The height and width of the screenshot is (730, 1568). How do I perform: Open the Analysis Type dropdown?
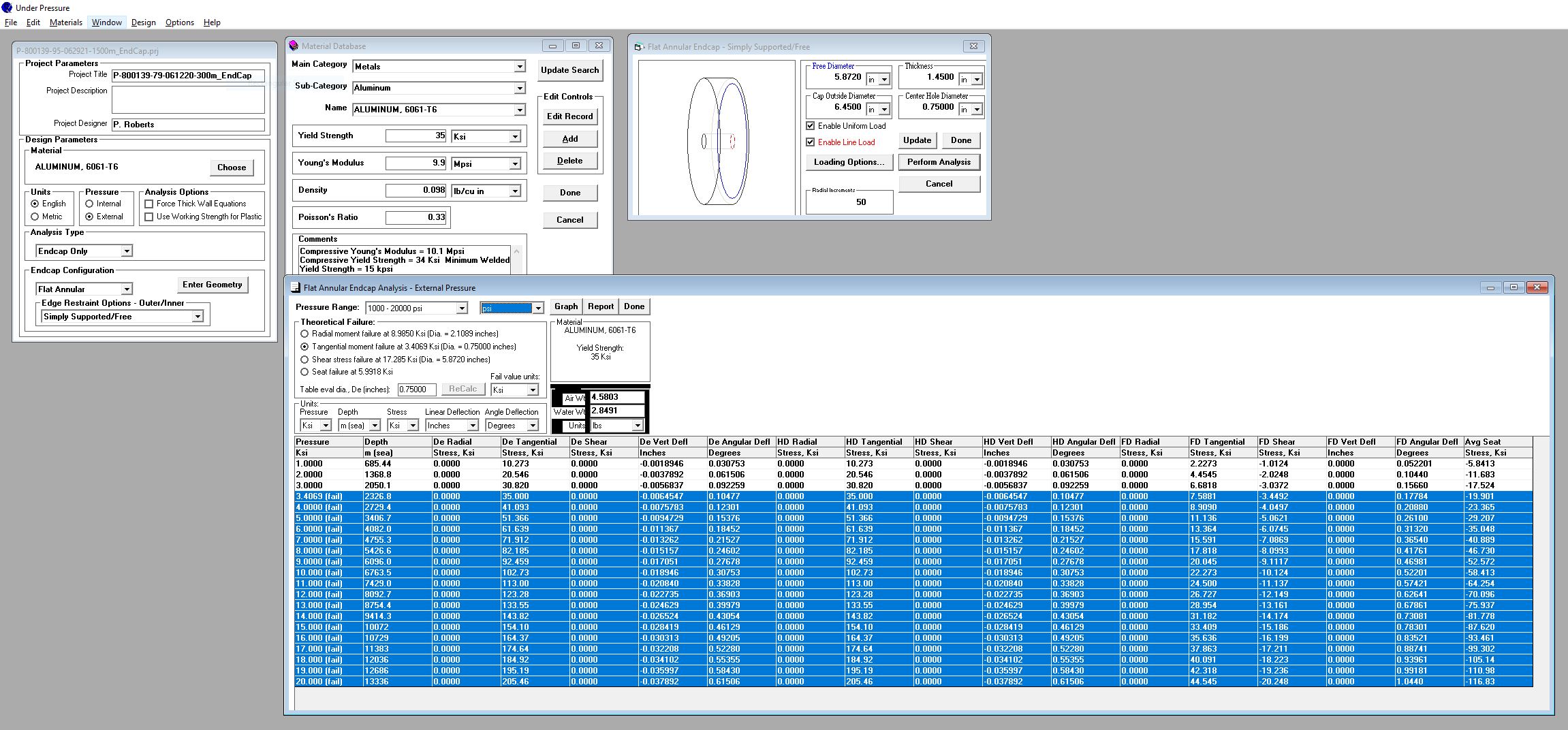pyautogui.click(x=127, y=251)
